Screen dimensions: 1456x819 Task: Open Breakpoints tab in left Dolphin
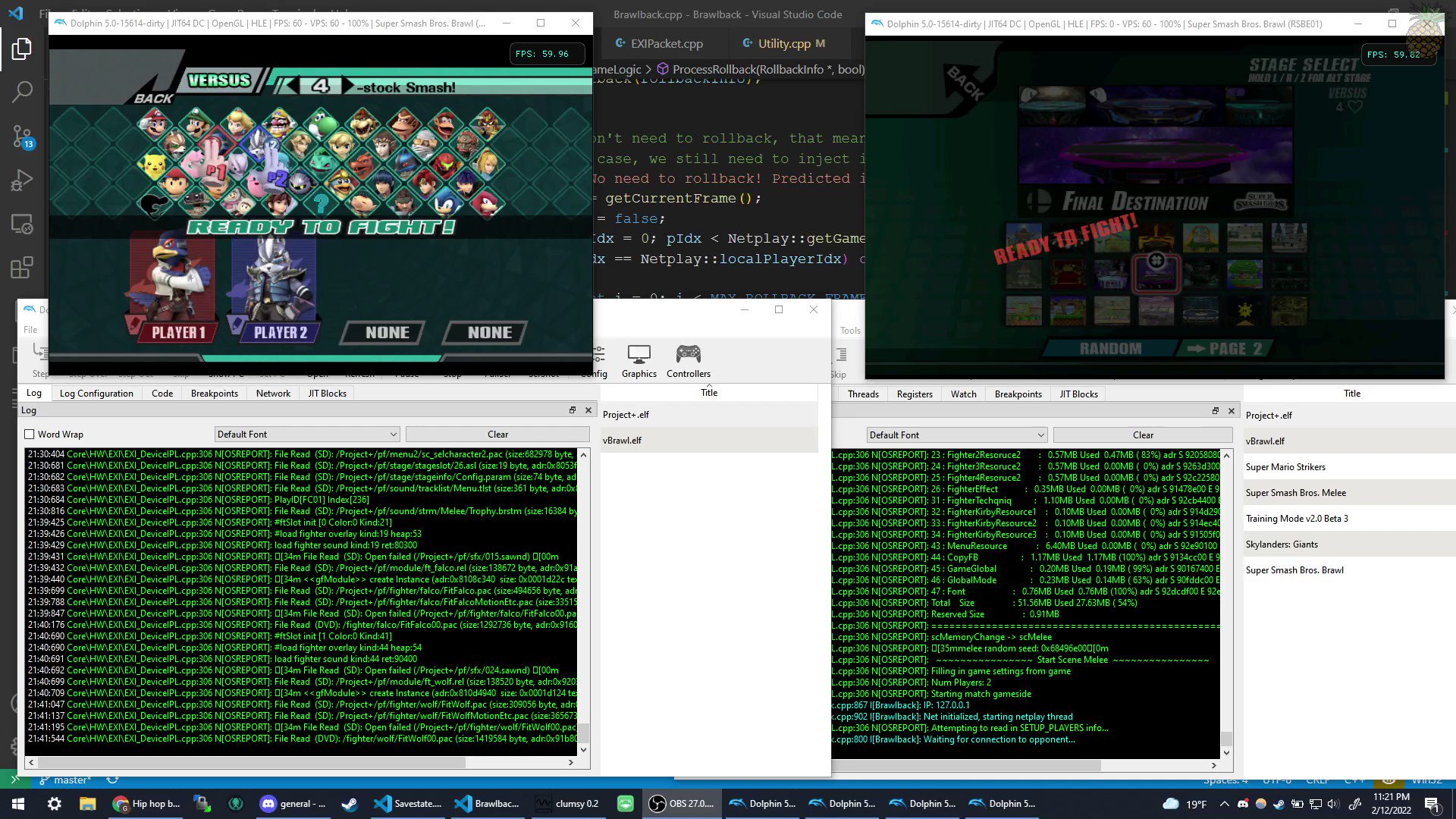click(215, 394)
